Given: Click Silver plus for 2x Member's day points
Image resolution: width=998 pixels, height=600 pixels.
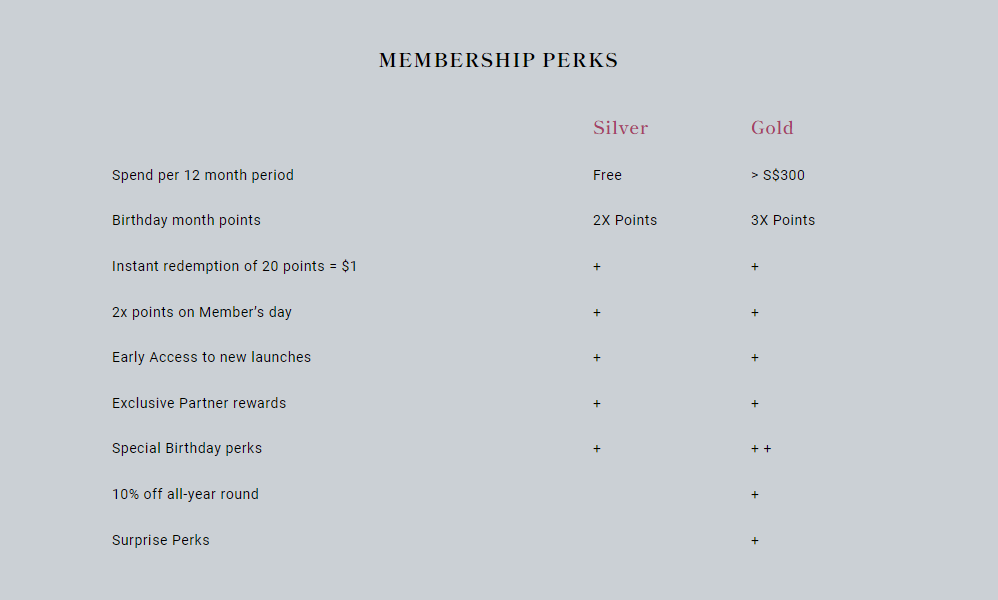Looking at the screenshot, I should [597, 312].
